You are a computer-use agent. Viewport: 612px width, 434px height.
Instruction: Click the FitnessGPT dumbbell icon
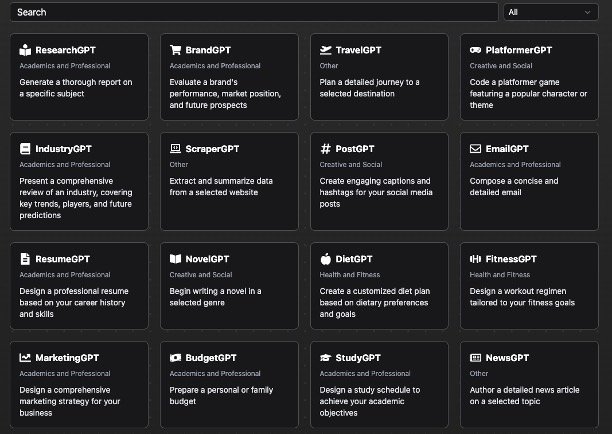476,259
